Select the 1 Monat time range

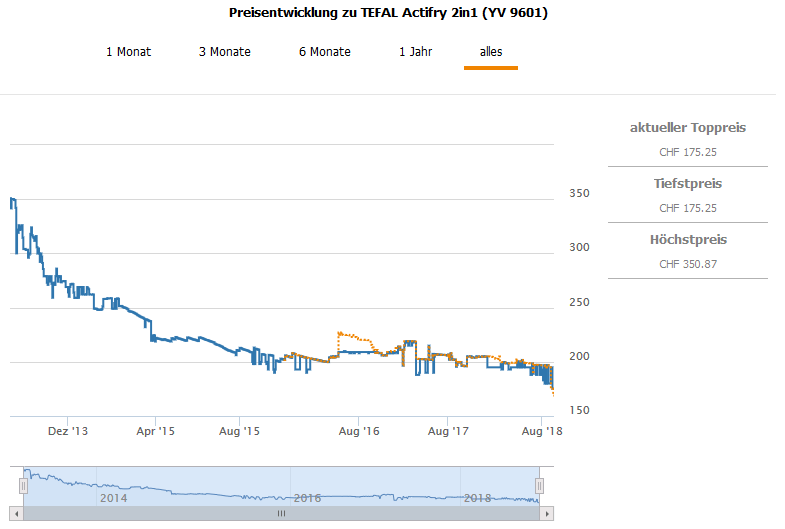[x=128, y=52]
